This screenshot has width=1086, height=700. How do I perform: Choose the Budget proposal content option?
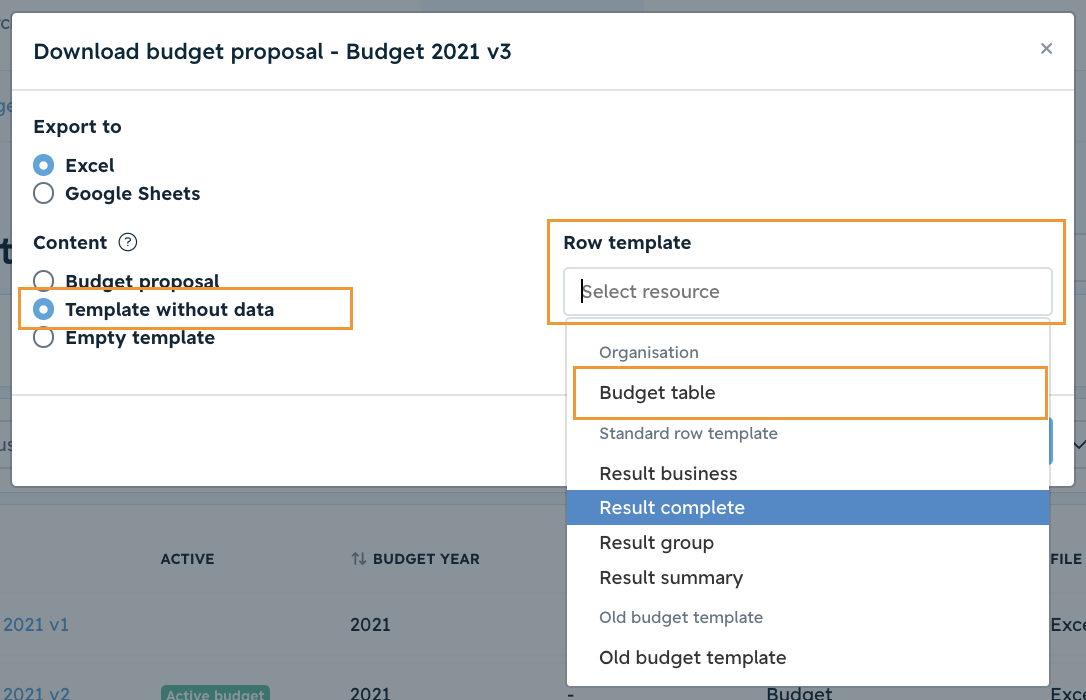coord(44,280)
